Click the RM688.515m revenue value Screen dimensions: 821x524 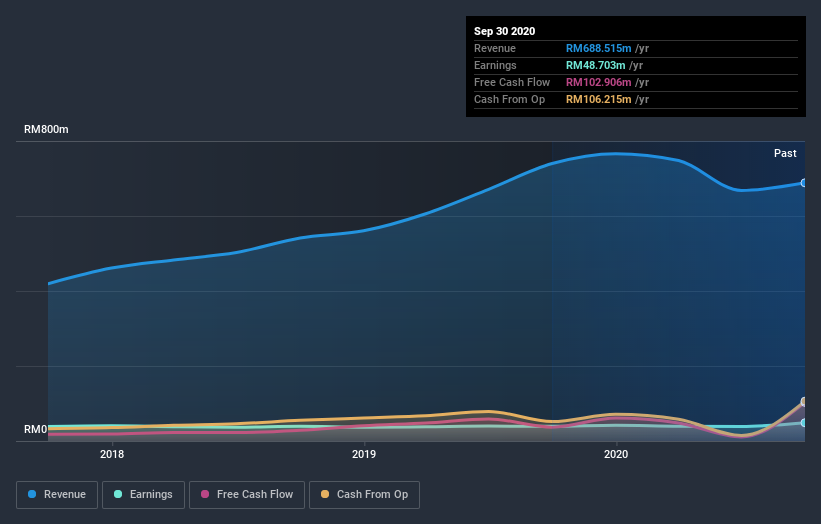click(598, 48)
